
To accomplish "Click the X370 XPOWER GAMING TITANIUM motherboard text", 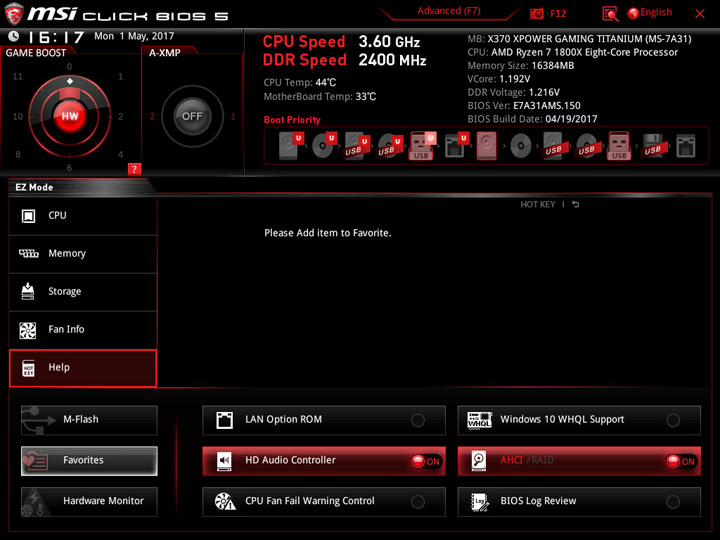I will coord(579,39).
